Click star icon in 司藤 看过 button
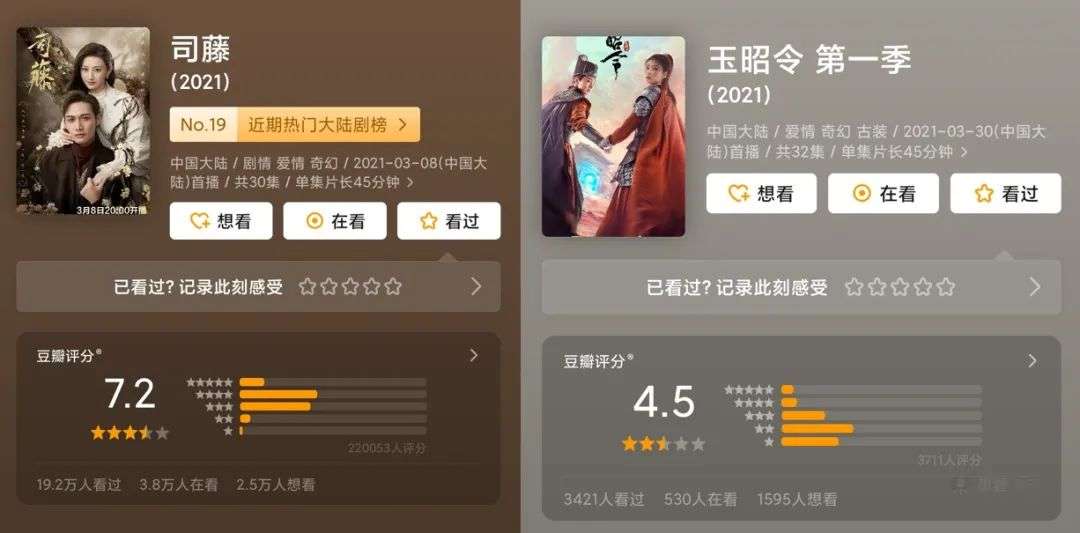 pos(428,221)
